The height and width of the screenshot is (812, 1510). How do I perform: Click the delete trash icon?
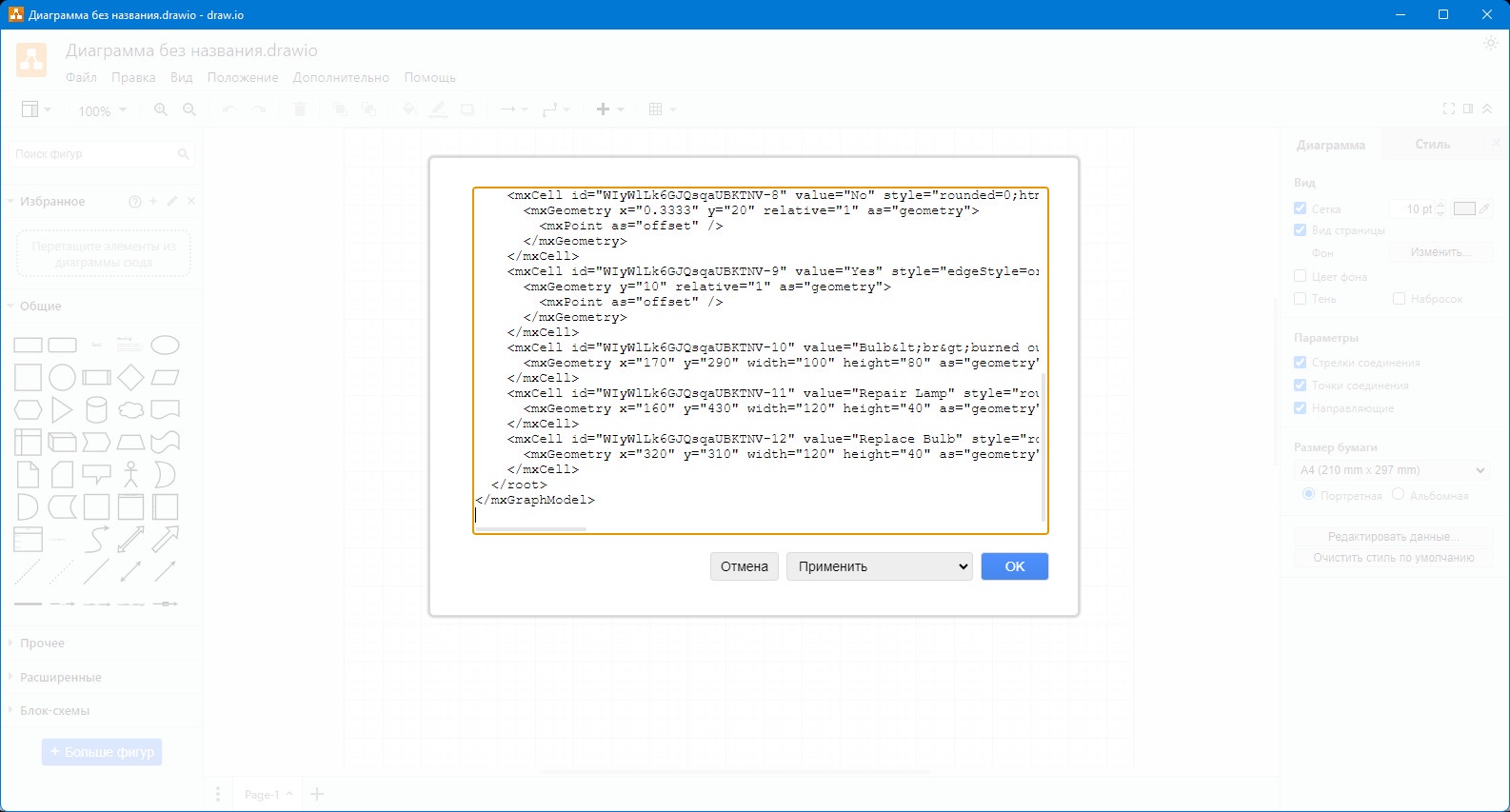[300, 109]
